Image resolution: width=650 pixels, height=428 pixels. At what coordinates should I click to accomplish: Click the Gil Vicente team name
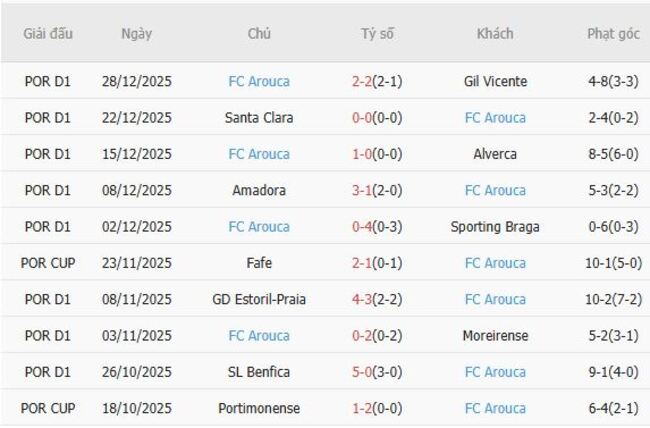[x=495, y=81]
